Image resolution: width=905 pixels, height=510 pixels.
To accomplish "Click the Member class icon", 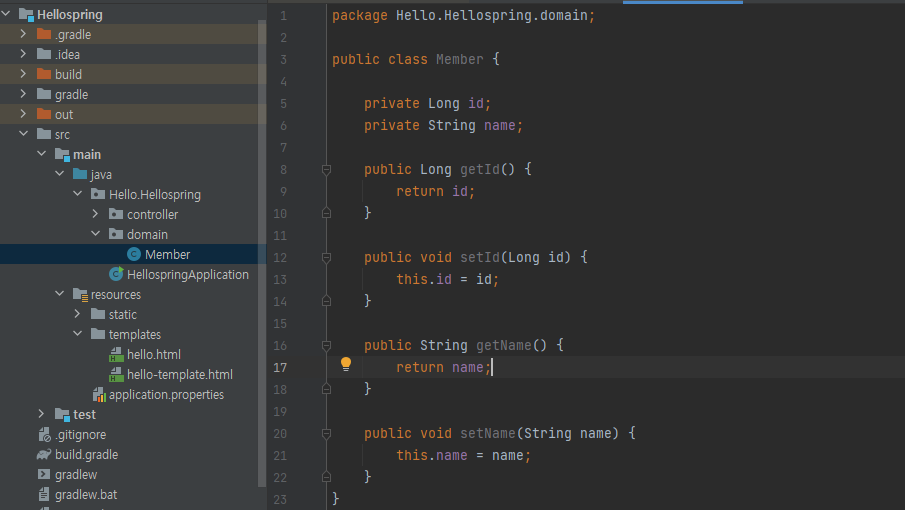I will pyautogui.click(x=134, y=254).
